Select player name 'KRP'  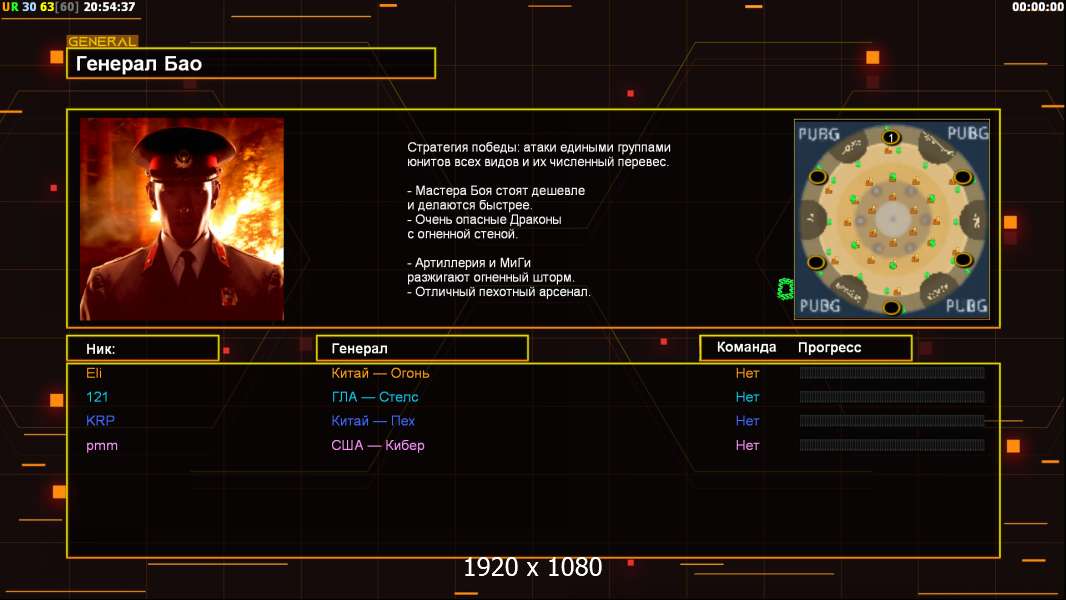point(100,421)
